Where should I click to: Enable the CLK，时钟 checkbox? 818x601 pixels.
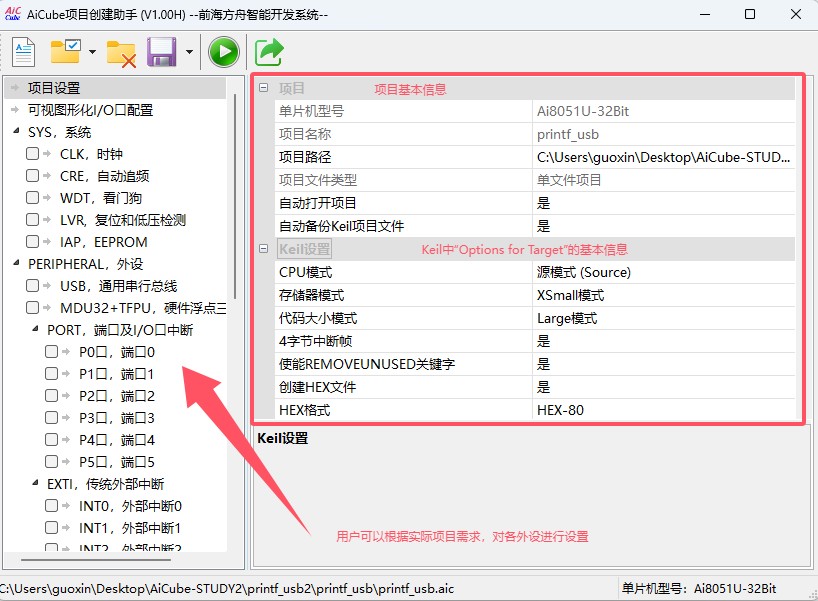pyautogui.click(x=33, y=153)
